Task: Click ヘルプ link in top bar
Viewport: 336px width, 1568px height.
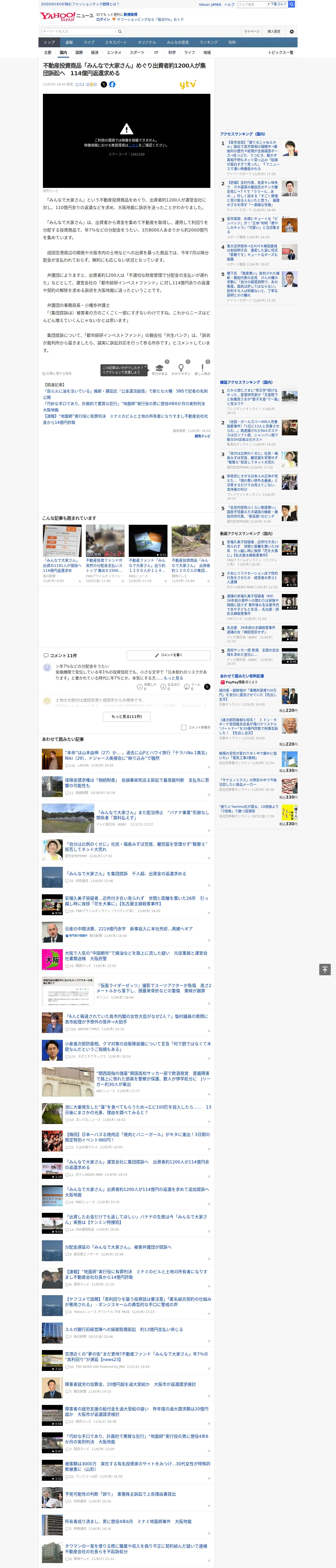Action: pyautogui.click(x=229, y=4)
